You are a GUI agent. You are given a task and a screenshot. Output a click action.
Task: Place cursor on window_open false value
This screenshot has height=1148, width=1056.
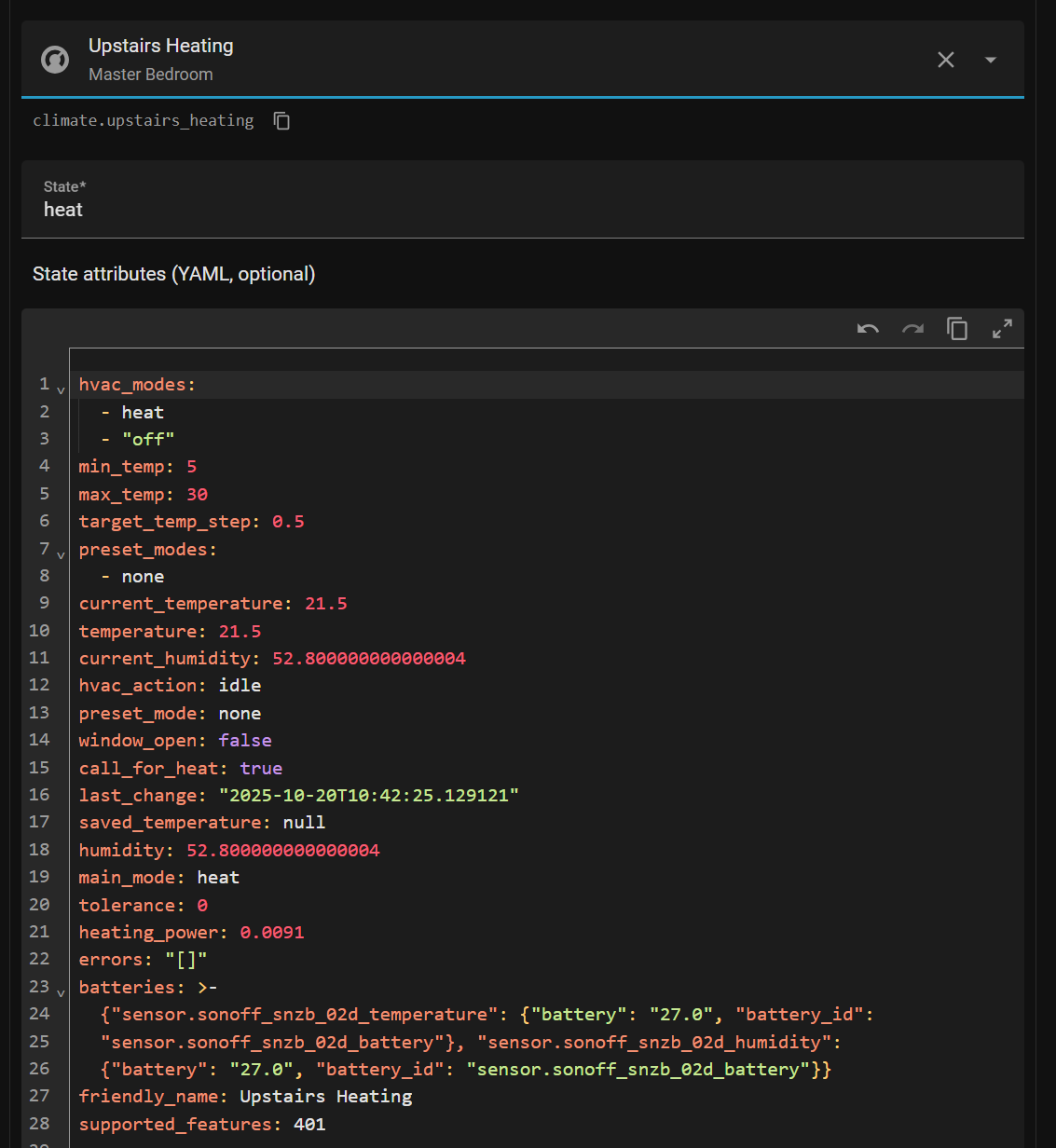245,741
